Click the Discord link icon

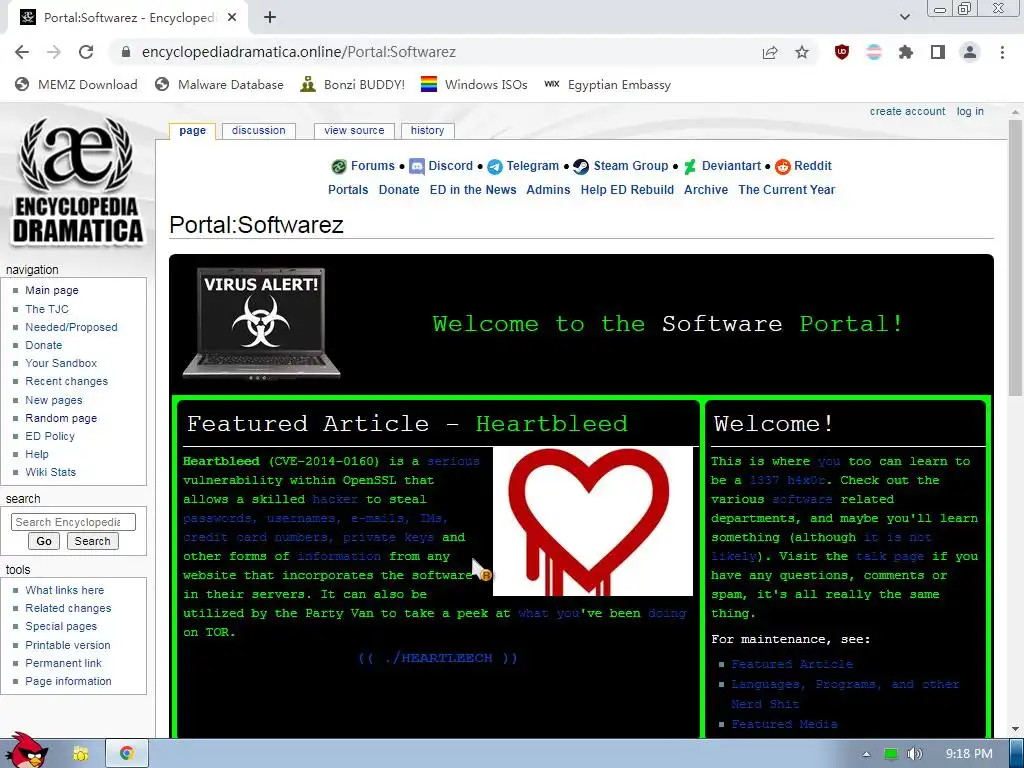(417, 167)
